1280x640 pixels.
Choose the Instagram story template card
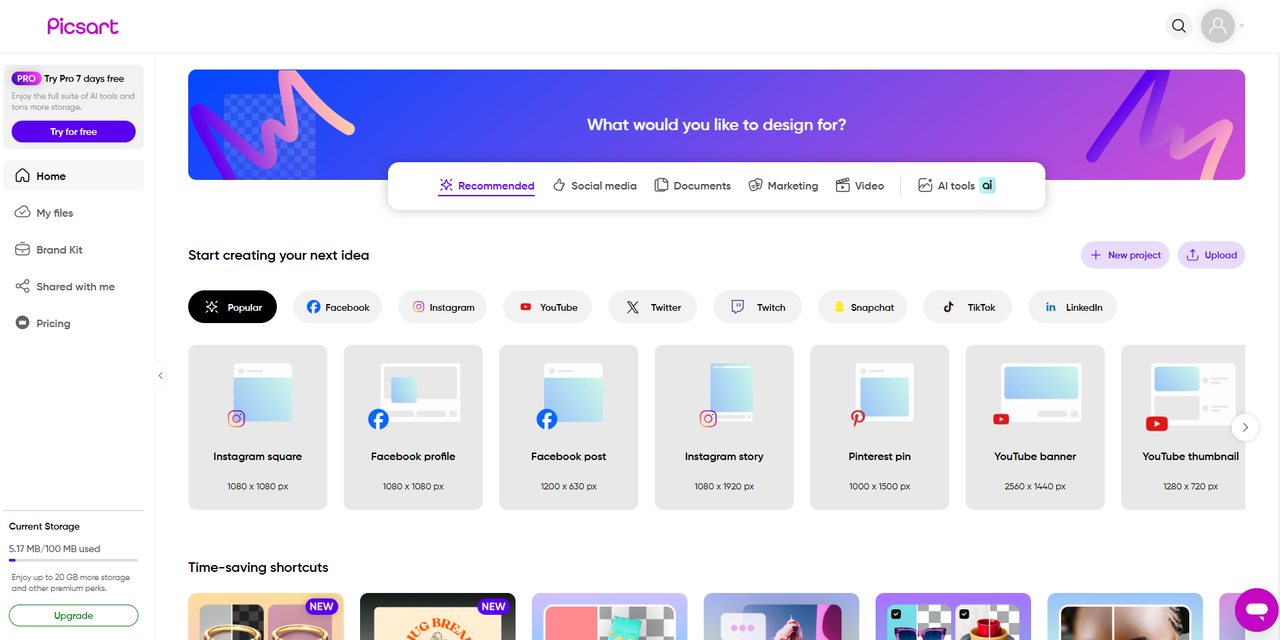point(724,427)
